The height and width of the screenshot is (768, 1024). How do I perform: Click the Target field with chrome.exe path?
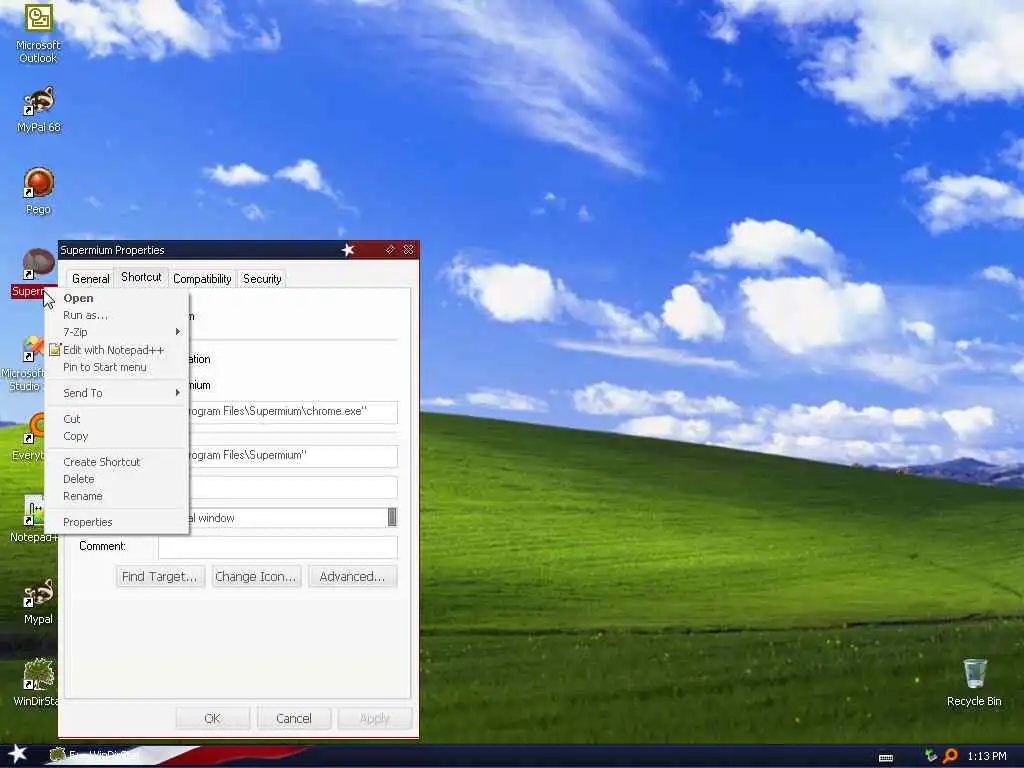pos(293,411)
